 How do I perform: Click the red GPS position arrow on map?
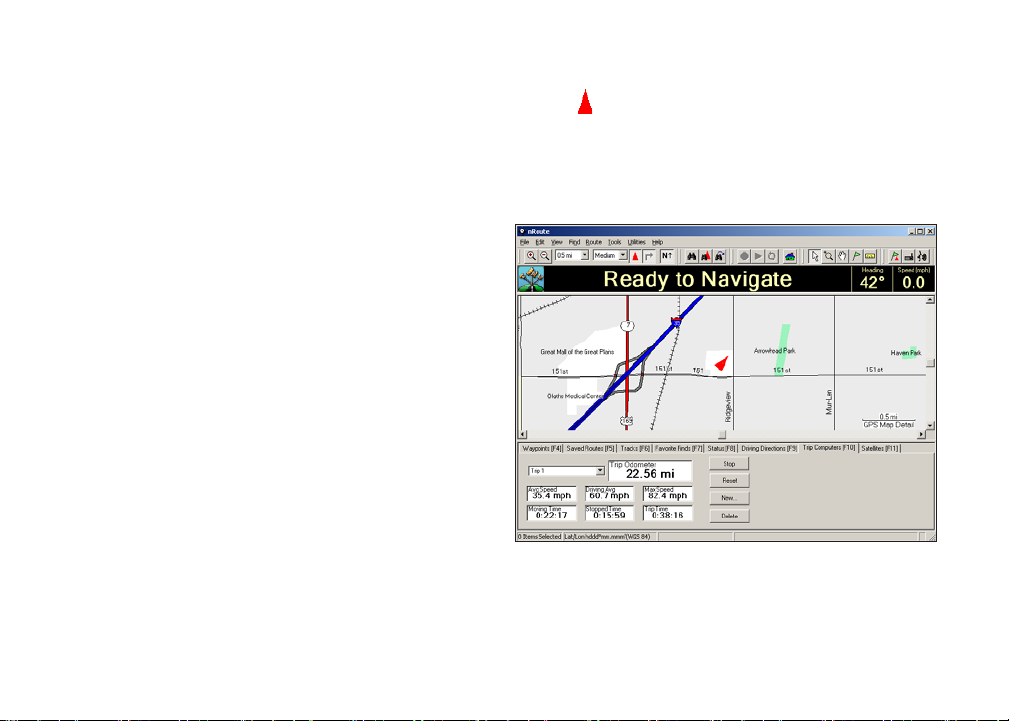click(x=721, y=364)
